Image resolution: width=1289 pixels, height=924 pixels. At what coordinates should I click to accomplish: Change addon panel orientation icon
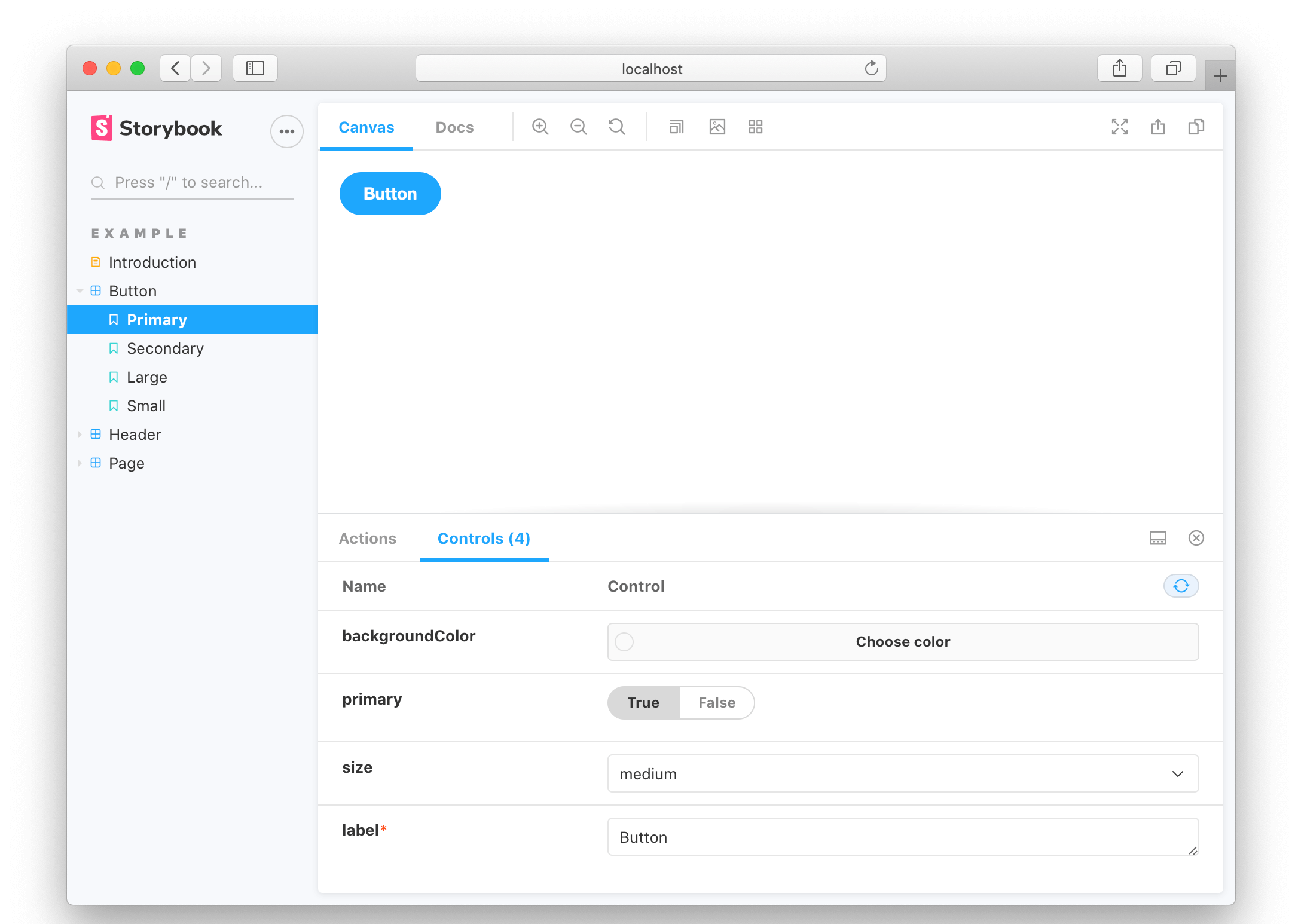tap(1158, 538)
